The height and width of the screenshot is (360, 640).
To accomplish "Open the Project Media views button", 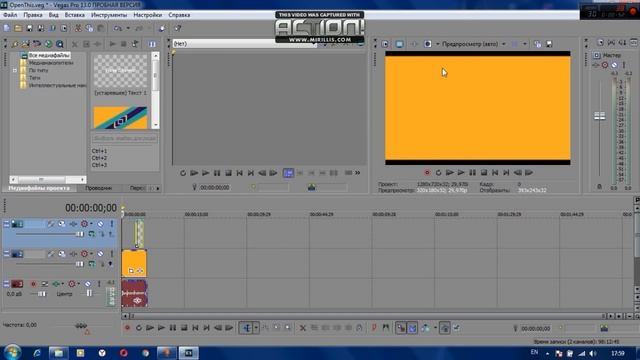I will [x=152, y=44].
